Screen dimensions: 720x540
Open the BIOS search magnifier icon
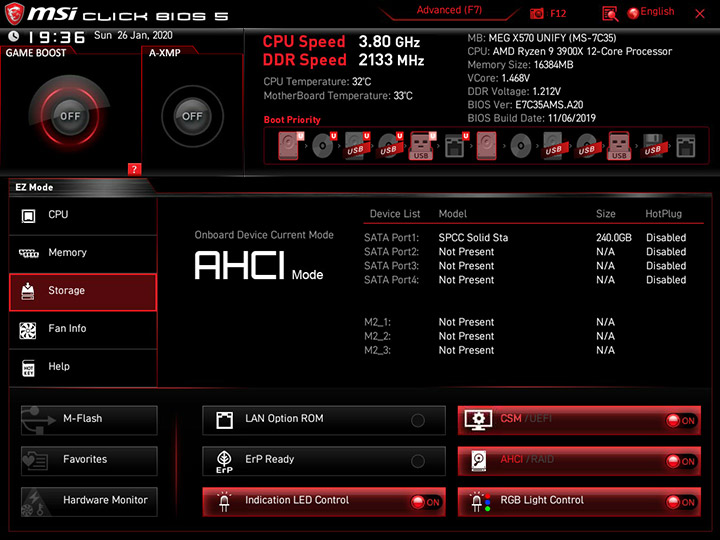[610, 14]
